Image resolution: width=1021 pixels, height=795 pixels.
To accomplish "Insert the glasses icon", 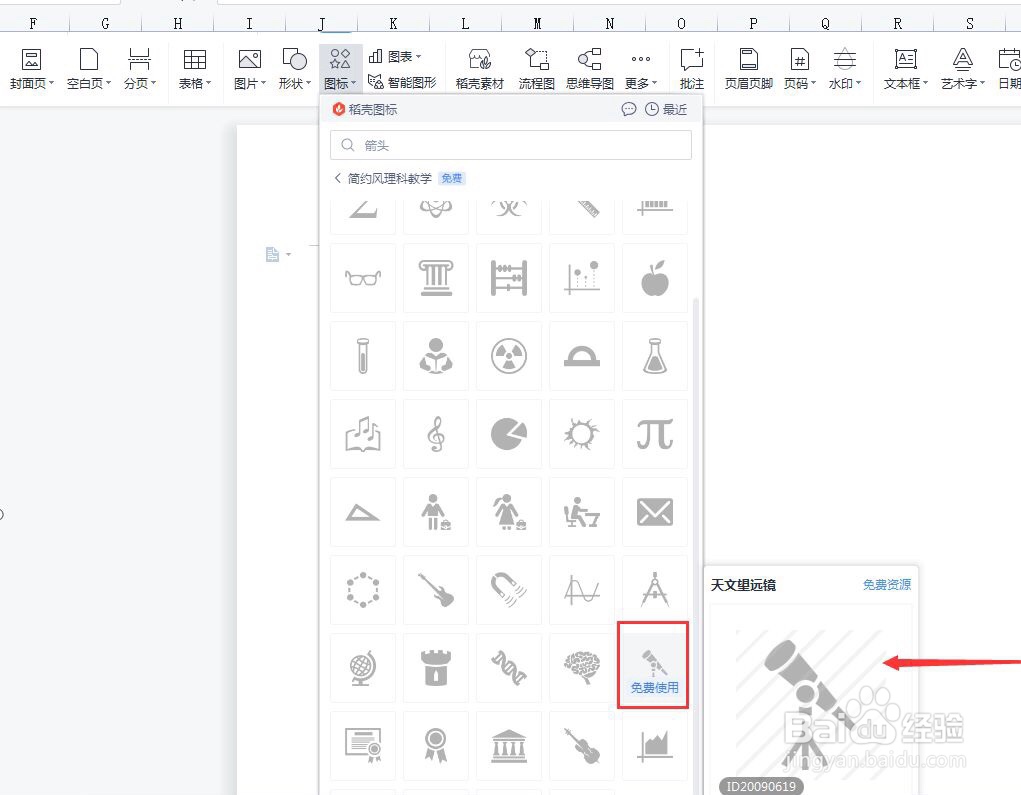I will (x=363, y=278).
